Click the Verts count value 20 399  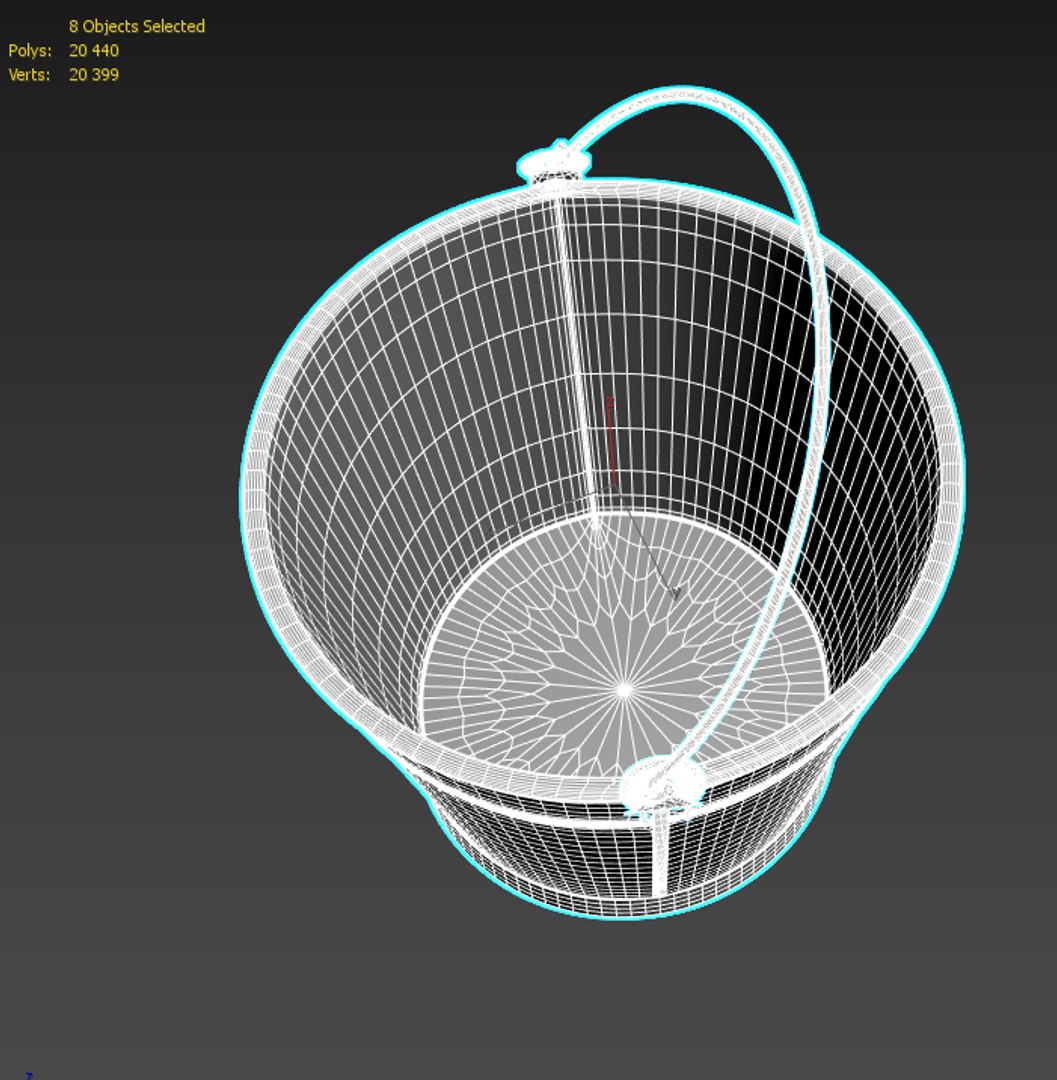[x=94, y=74]
